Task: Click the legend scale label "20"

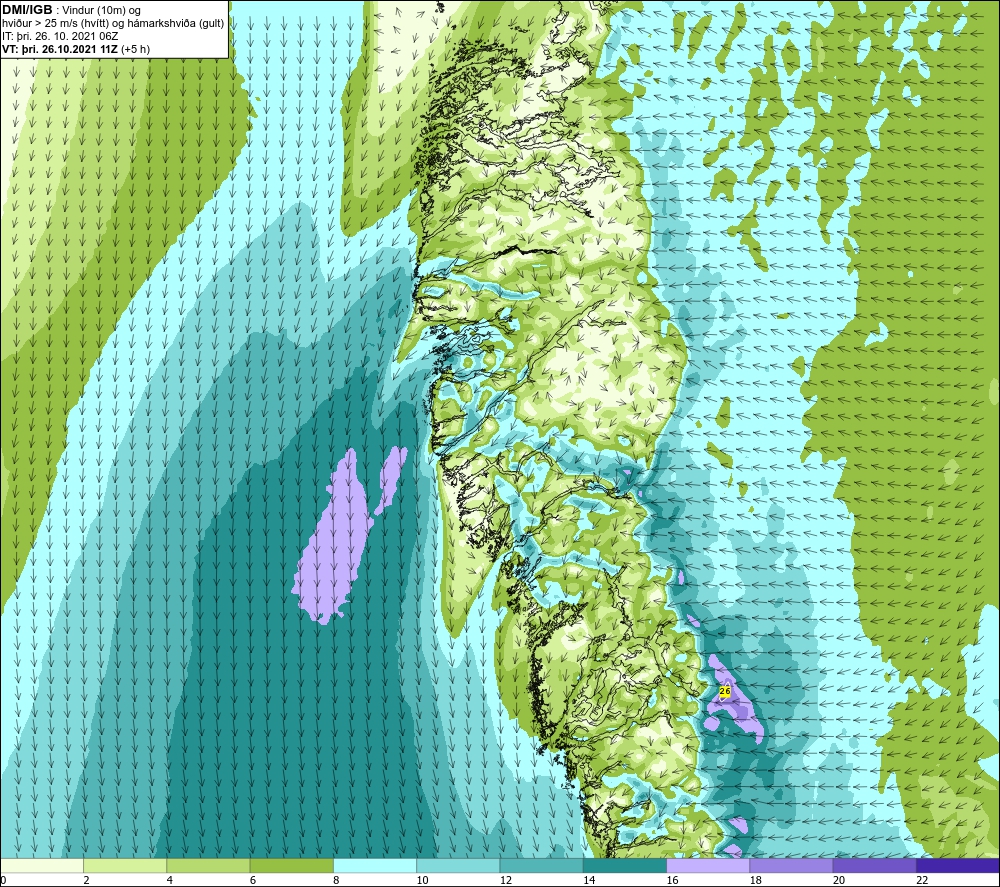Action: point(839,880)
